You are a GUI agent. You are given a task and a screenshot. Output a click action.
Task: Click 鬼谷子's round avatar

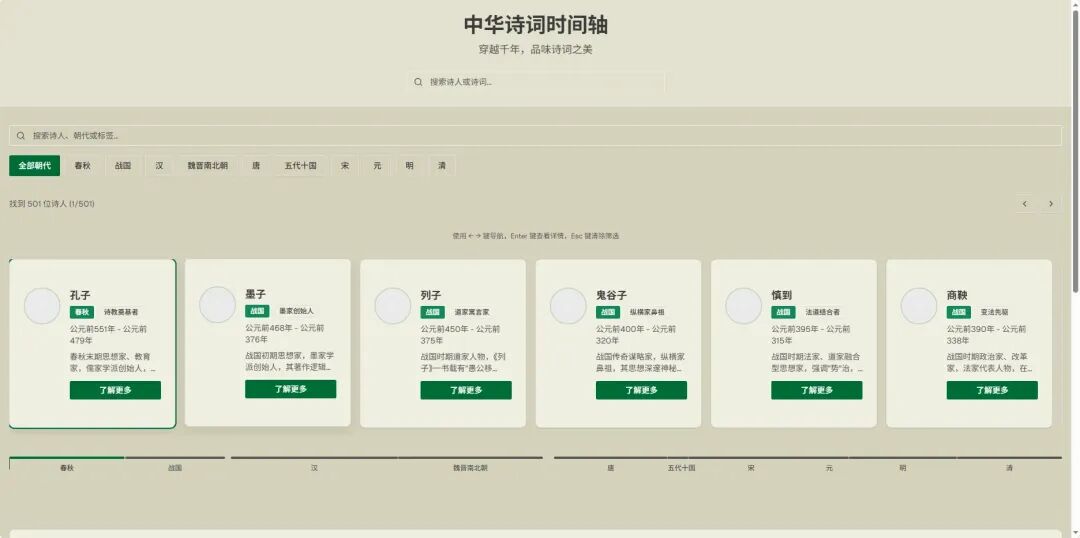tap(568, 306)
